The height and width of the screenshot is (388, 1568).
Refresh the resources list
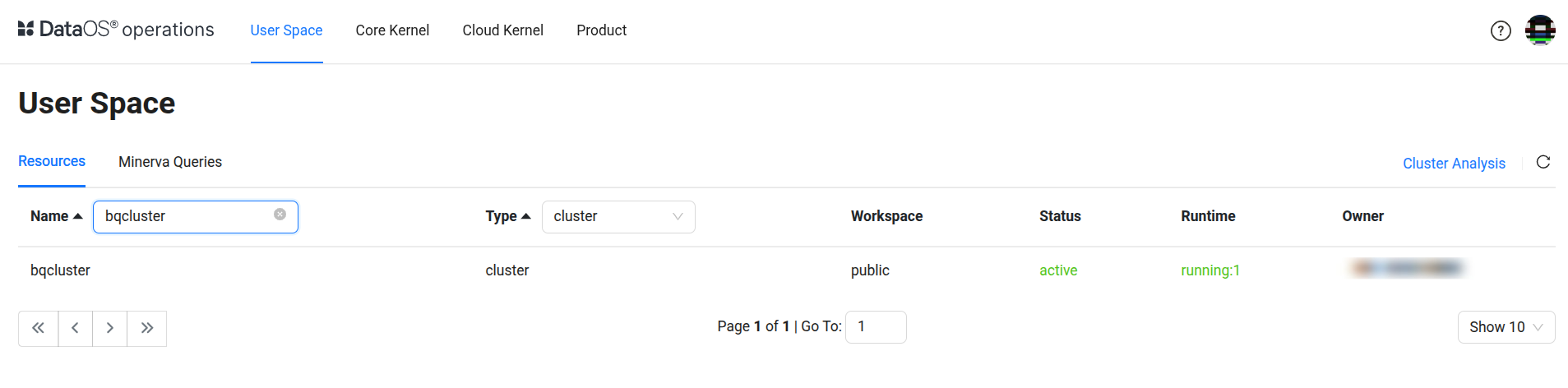[1543, 162]
